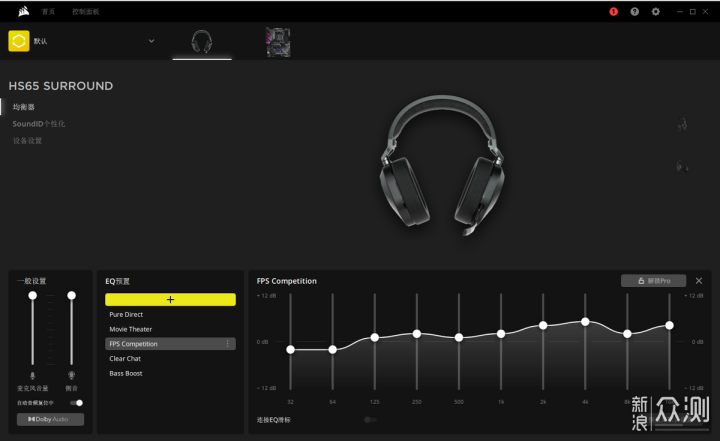This screenshot has width=720, height=441.
Task: Open the FPS Competition preset options menu
Action: coord(228,344)
